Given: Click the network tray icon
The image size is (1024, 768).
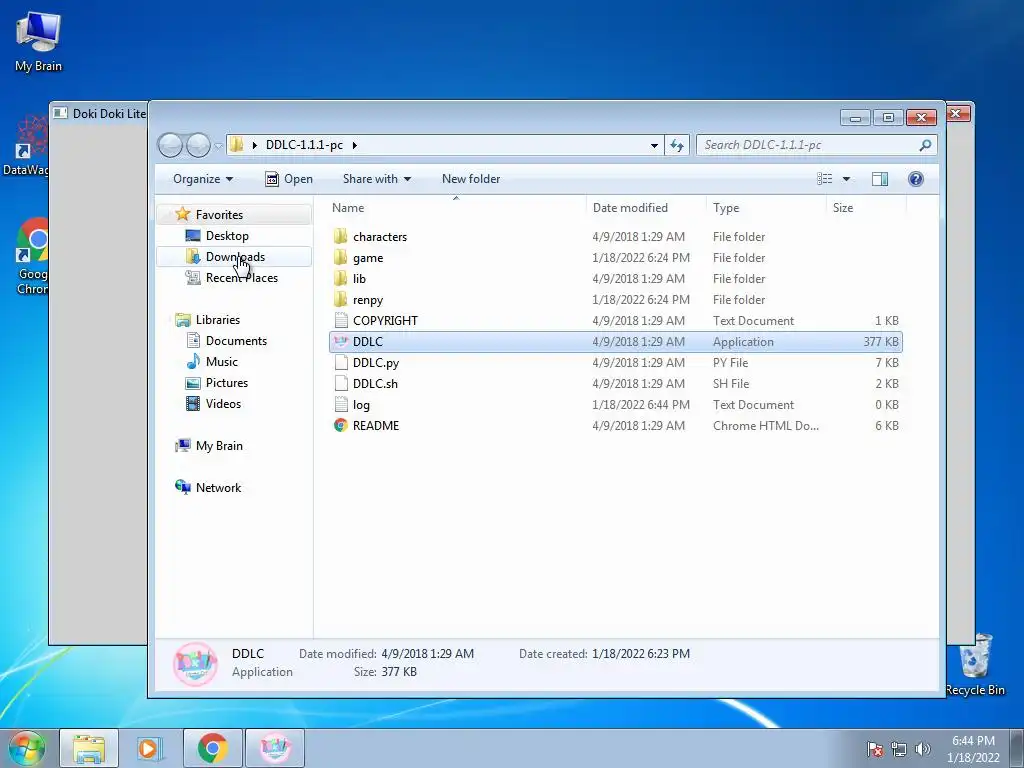Looking at the screenshot, I should coord(899,748).
